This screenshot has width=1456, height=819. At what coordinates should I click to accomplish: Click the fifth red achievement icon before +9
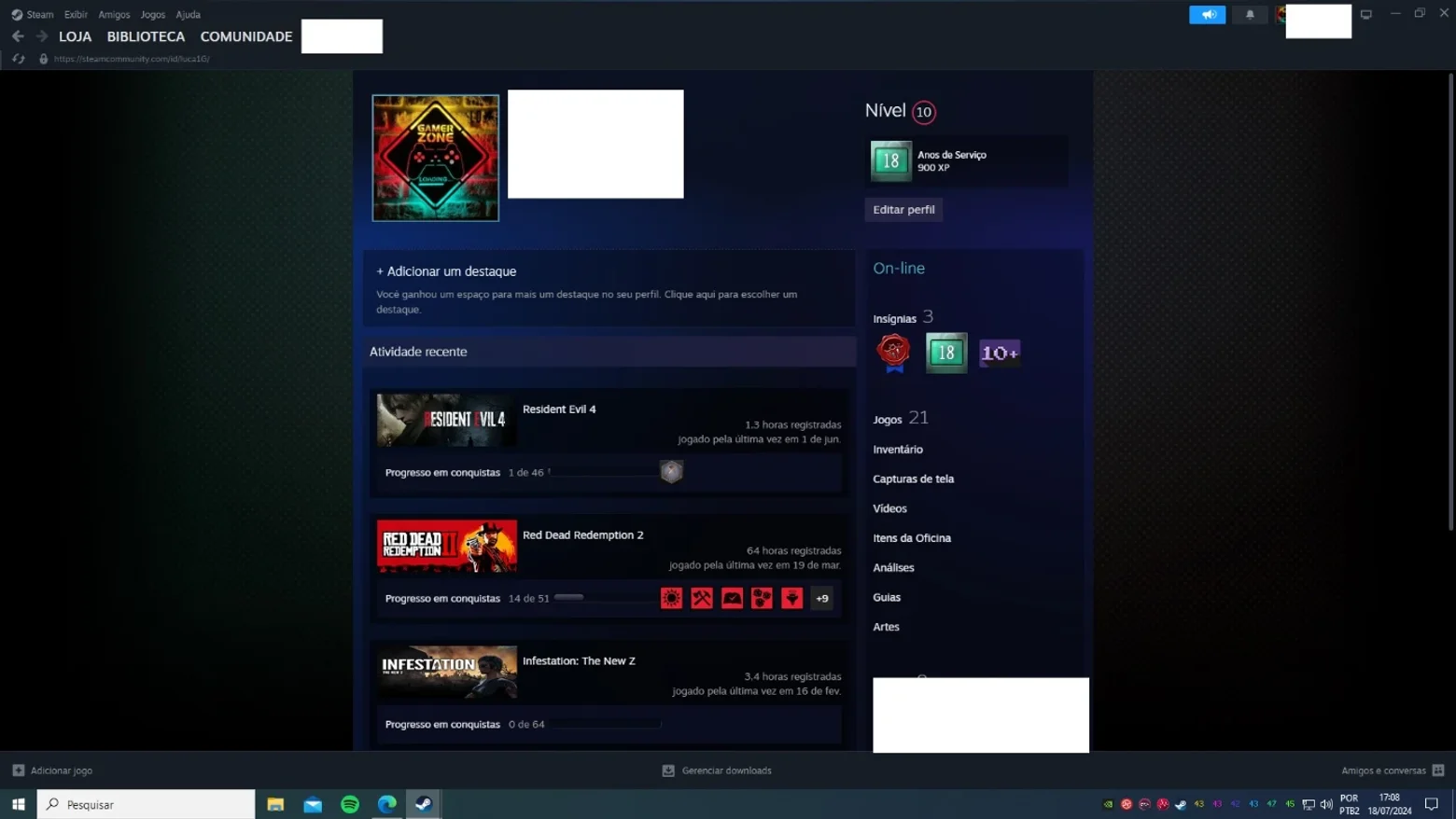coord(791,598)
